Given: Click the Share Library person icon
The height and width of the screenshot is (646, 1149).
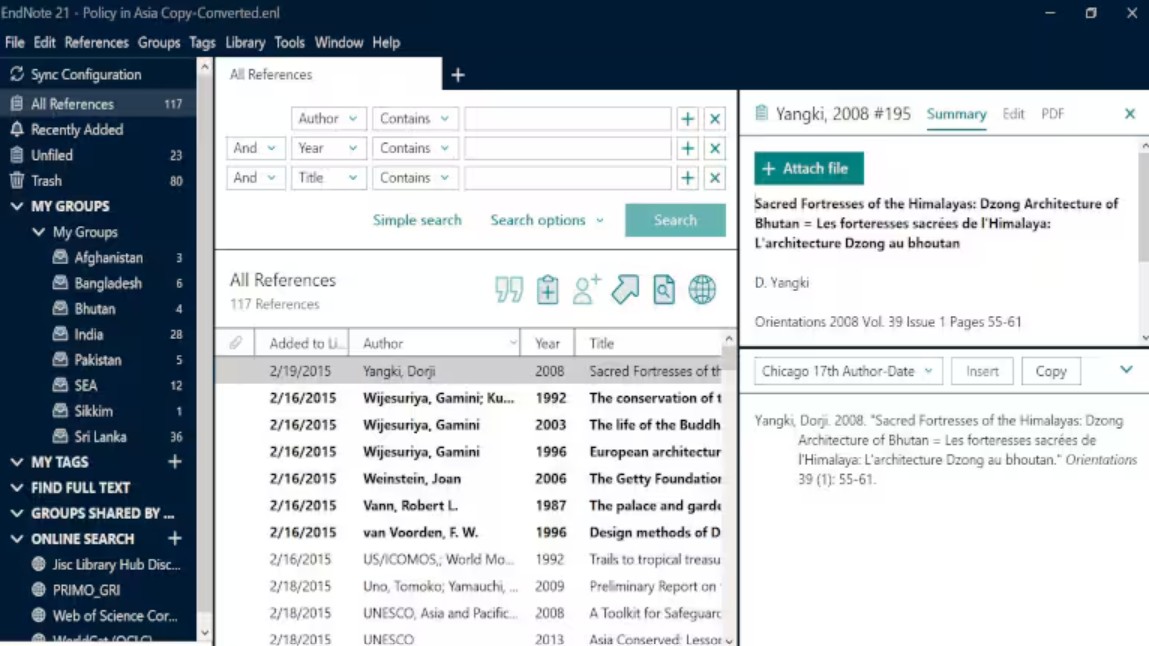Looking at the screenshot, I should [586, 290].
